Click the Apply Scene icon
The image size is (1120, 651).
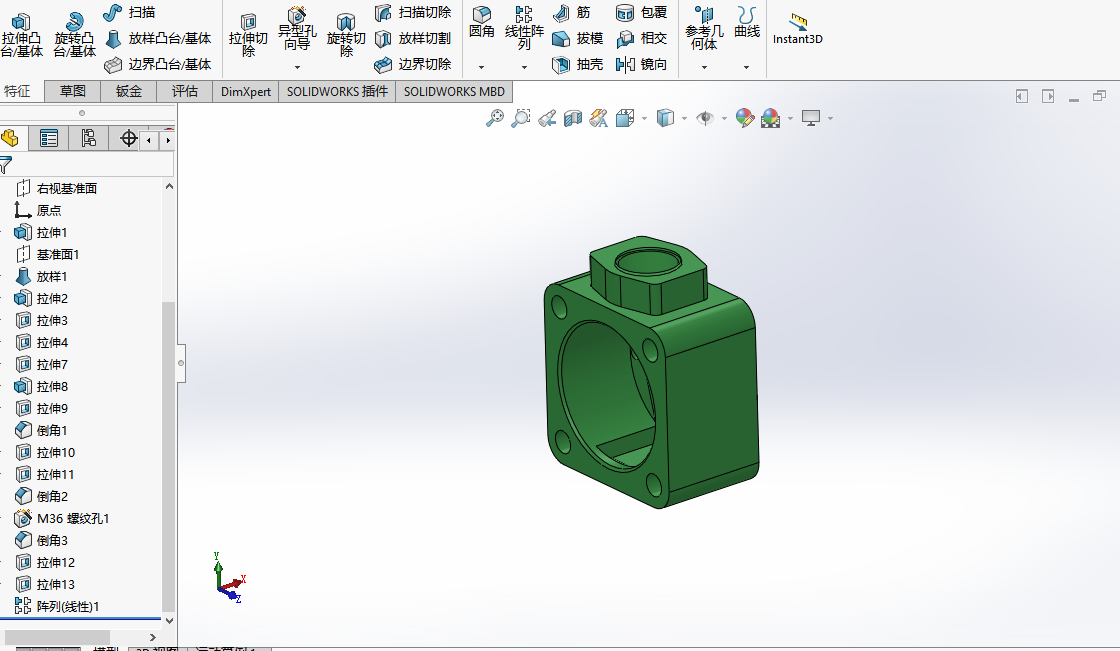point(771,118)
